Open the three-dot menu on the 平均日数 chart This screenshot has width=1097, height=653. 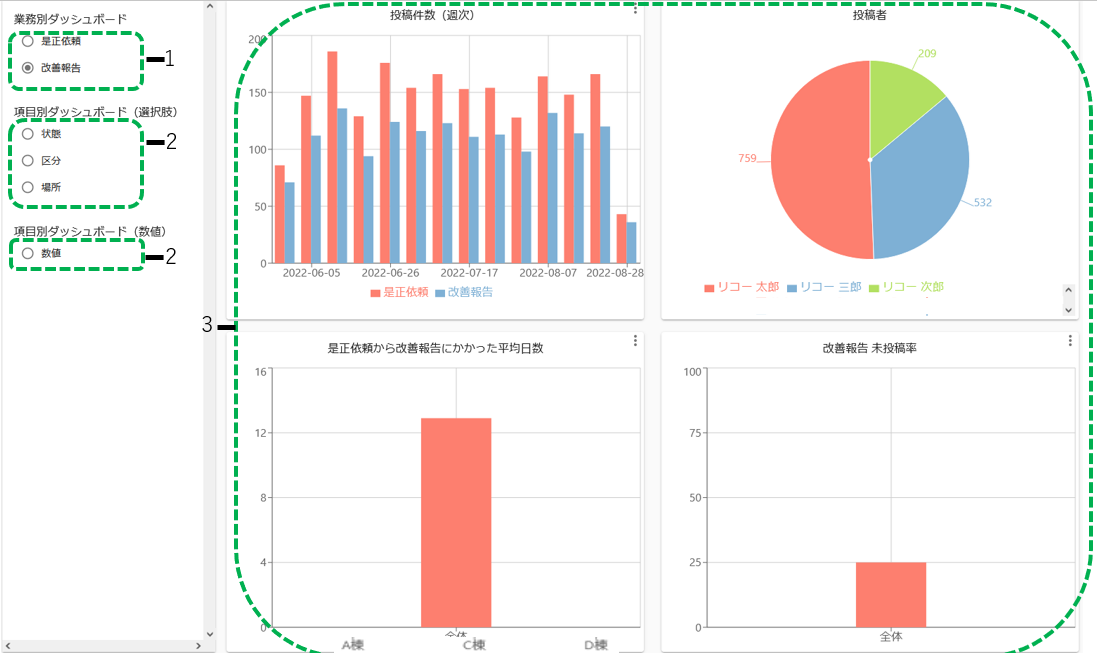(x=636, y=341)
